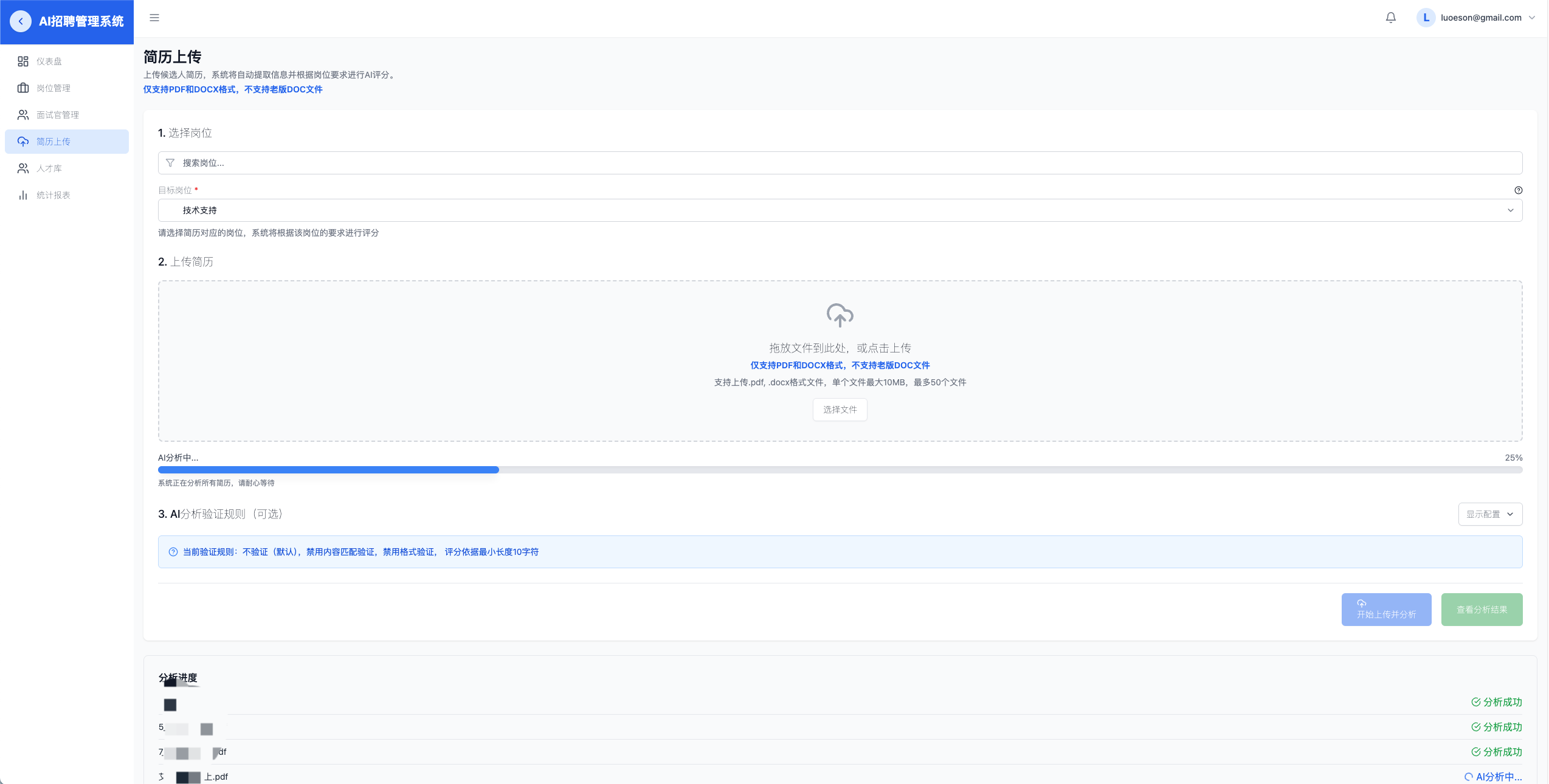The width and height of the screenshot is (1549, 784).
Task: Navigate to 人才库
Action: [49, 168]
